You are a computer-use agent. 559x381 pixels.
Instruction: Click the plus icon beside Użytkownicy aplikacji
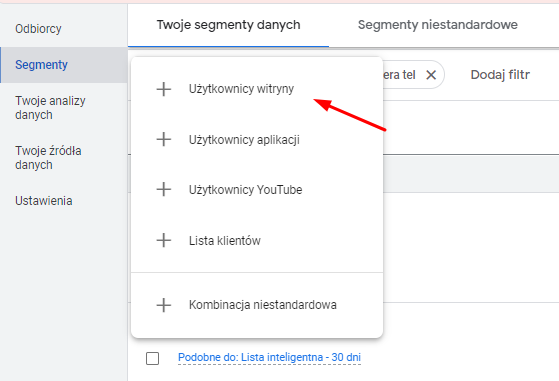click(x=164, y=139)
